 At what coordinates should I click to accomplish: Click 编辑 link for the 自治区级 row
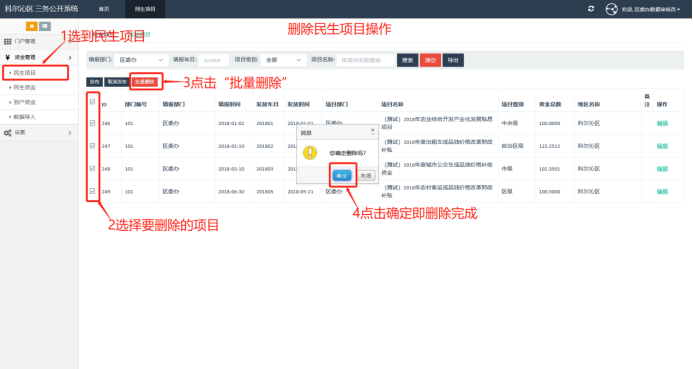(662, 146)
